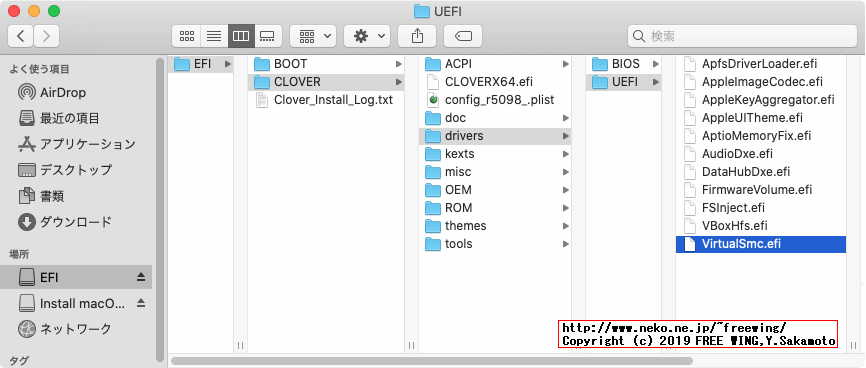Screen dimensions: 866x368
Task: Select AppleKeyAggregator.efi file
Action: (x=761, y=100)
